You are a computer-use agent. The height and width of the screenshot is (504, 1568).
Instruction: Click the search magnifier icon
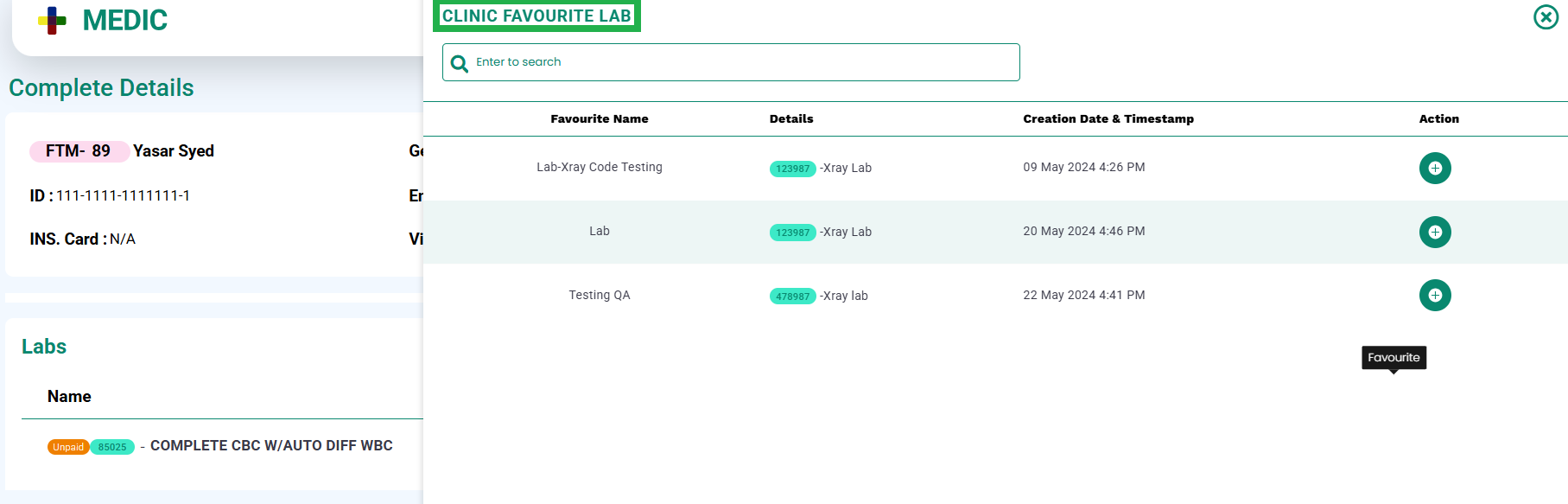click(460, 63)
